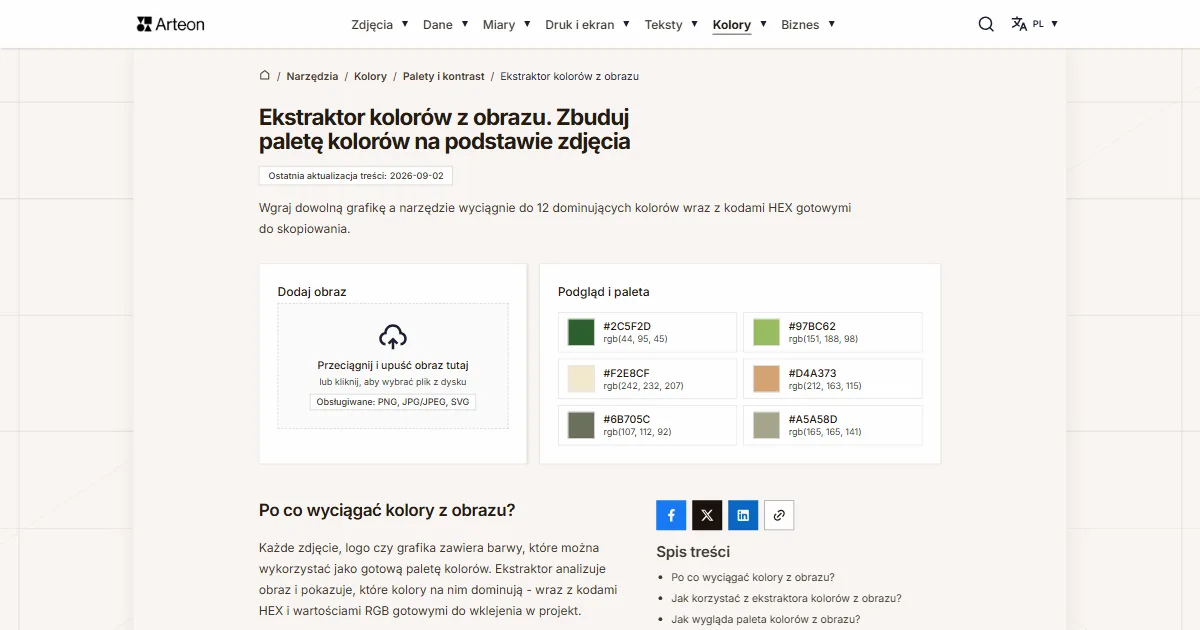Open the Teksty menu item

coord(664,25)
